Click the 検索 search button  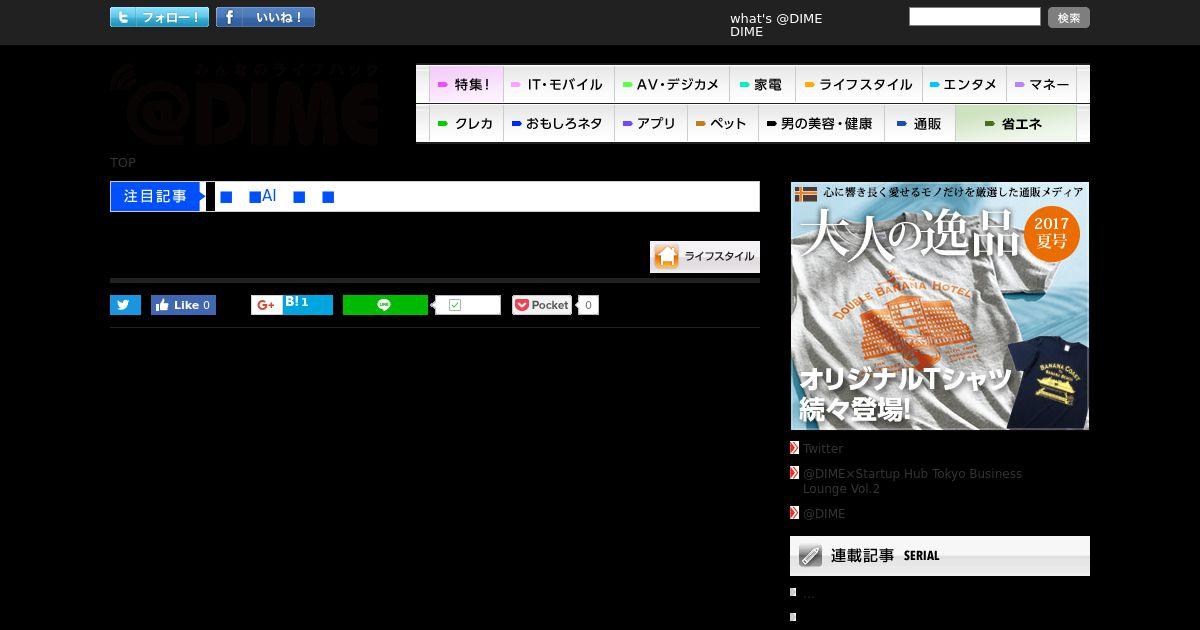pyautogui.click(x=1069, y=18)
